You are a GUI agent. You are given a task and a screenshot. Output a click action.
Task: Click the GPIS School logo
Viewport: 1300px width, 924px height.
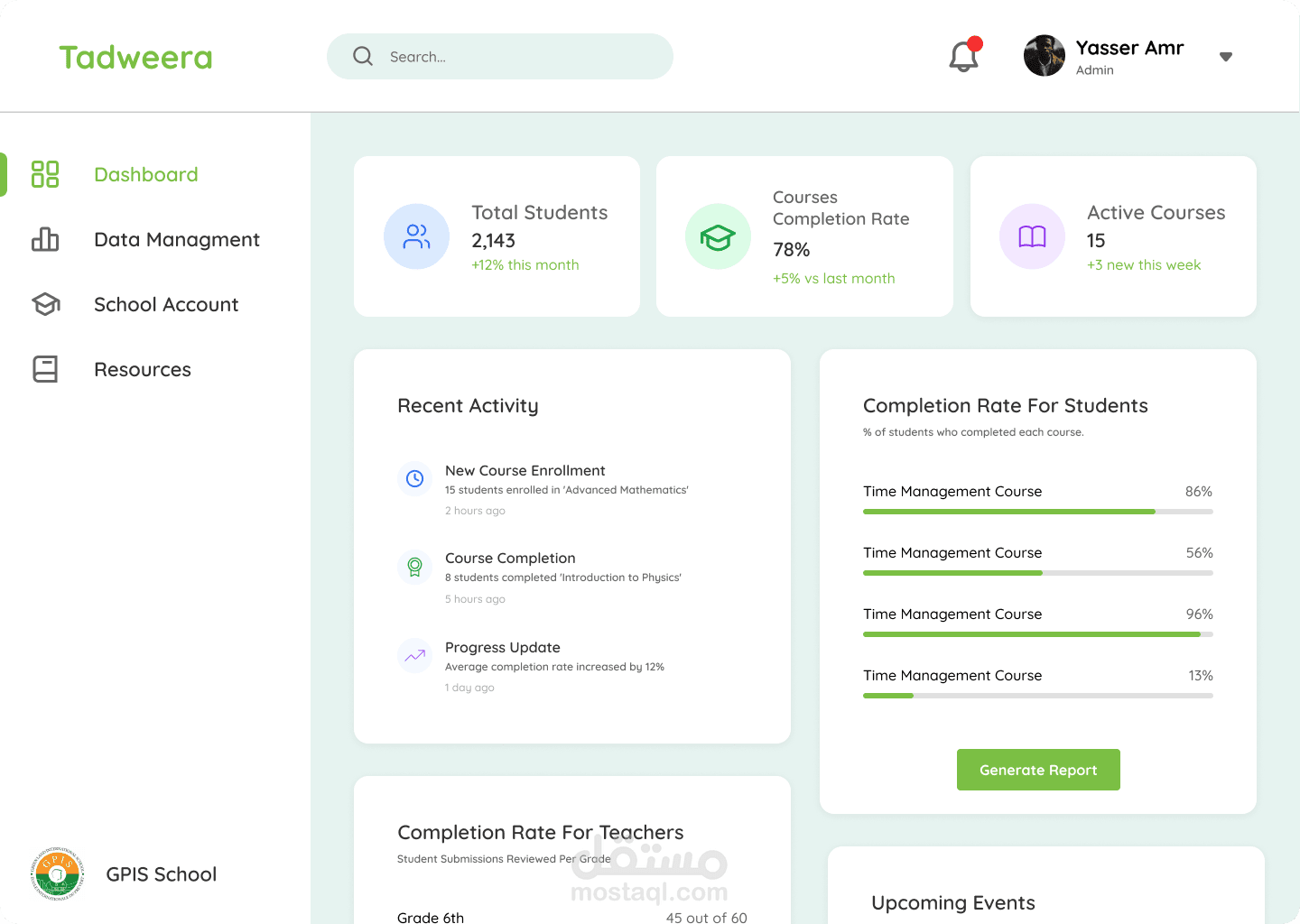click(x=57, y=874)
